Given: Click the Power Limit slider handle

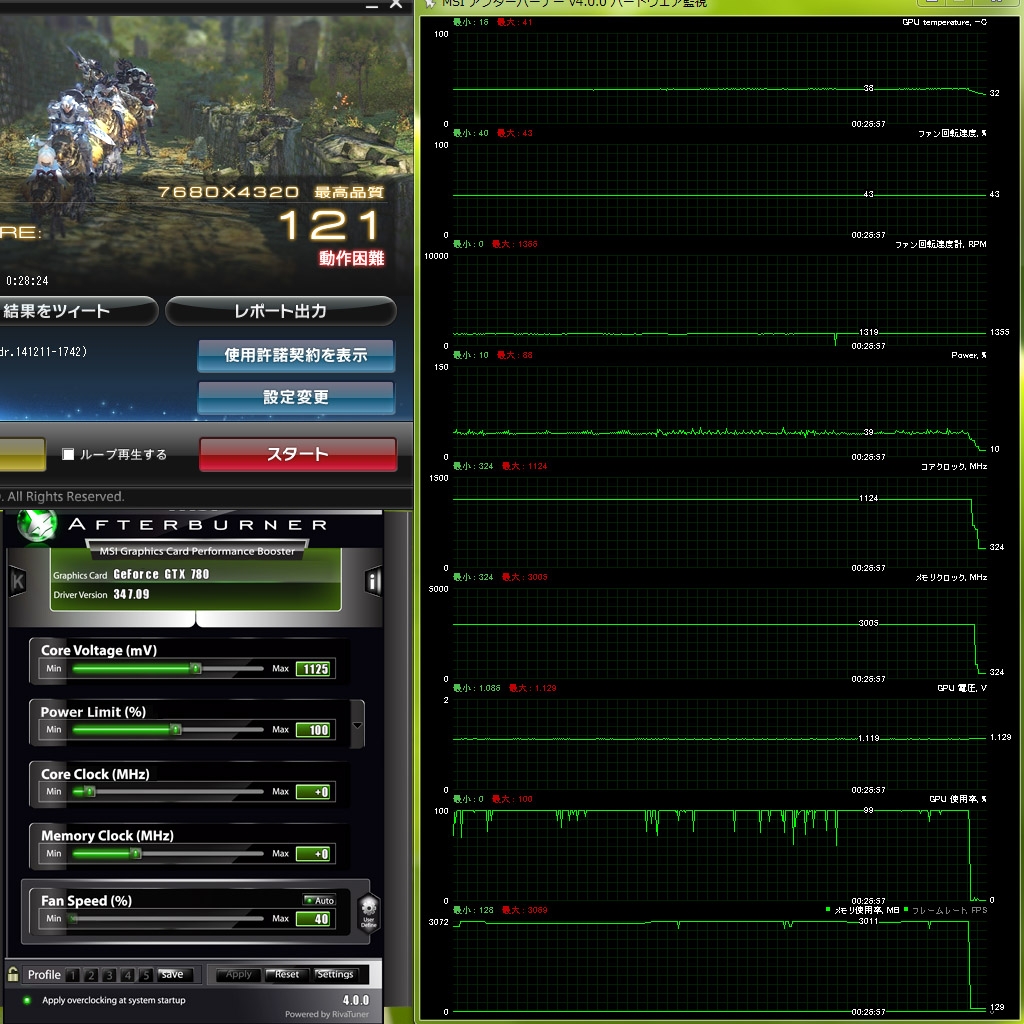Looking at the screenshot, I should 176,729.
